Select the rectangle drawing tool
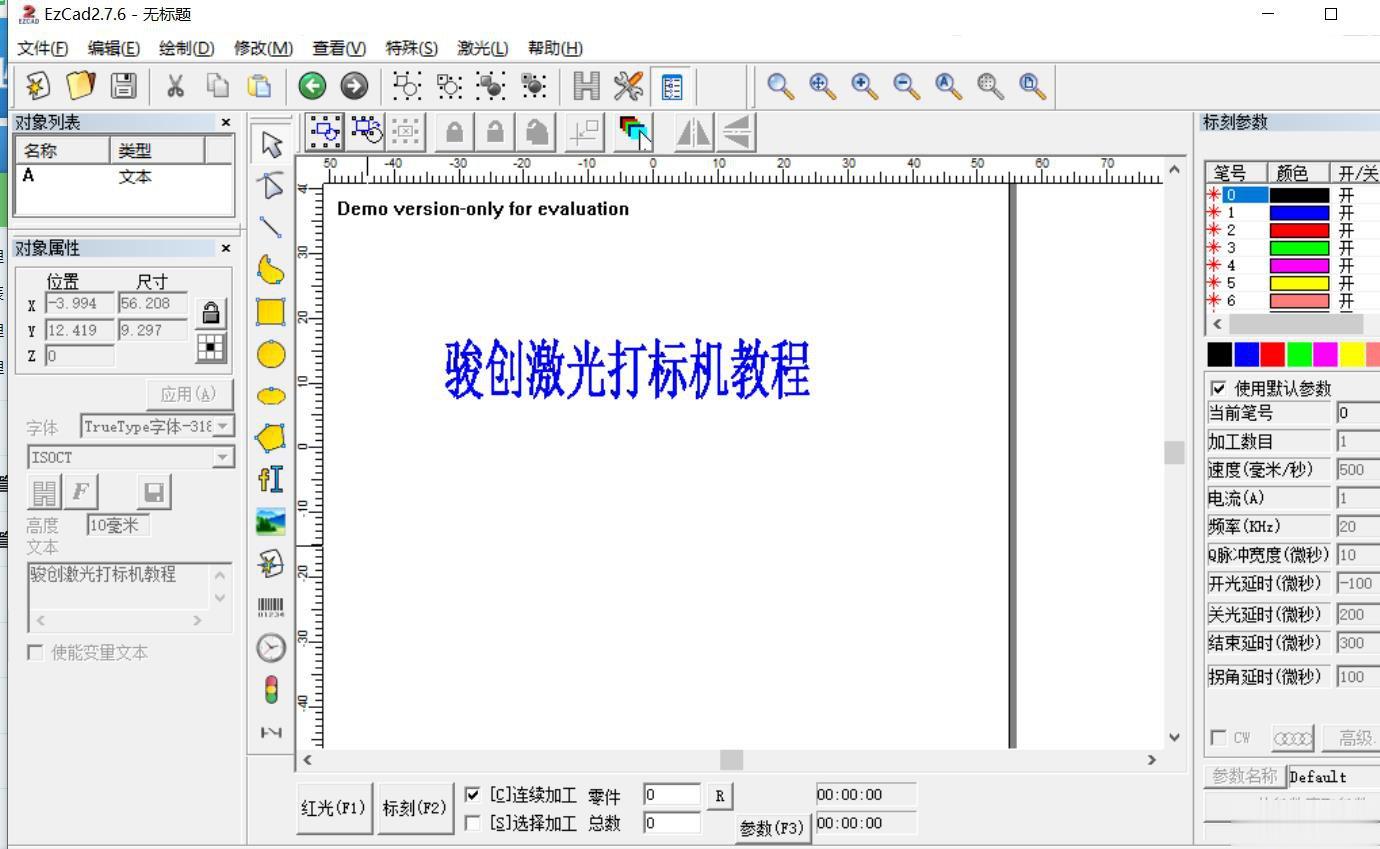The height and width of the screenshot is (849, 1380). click(271, 312)
